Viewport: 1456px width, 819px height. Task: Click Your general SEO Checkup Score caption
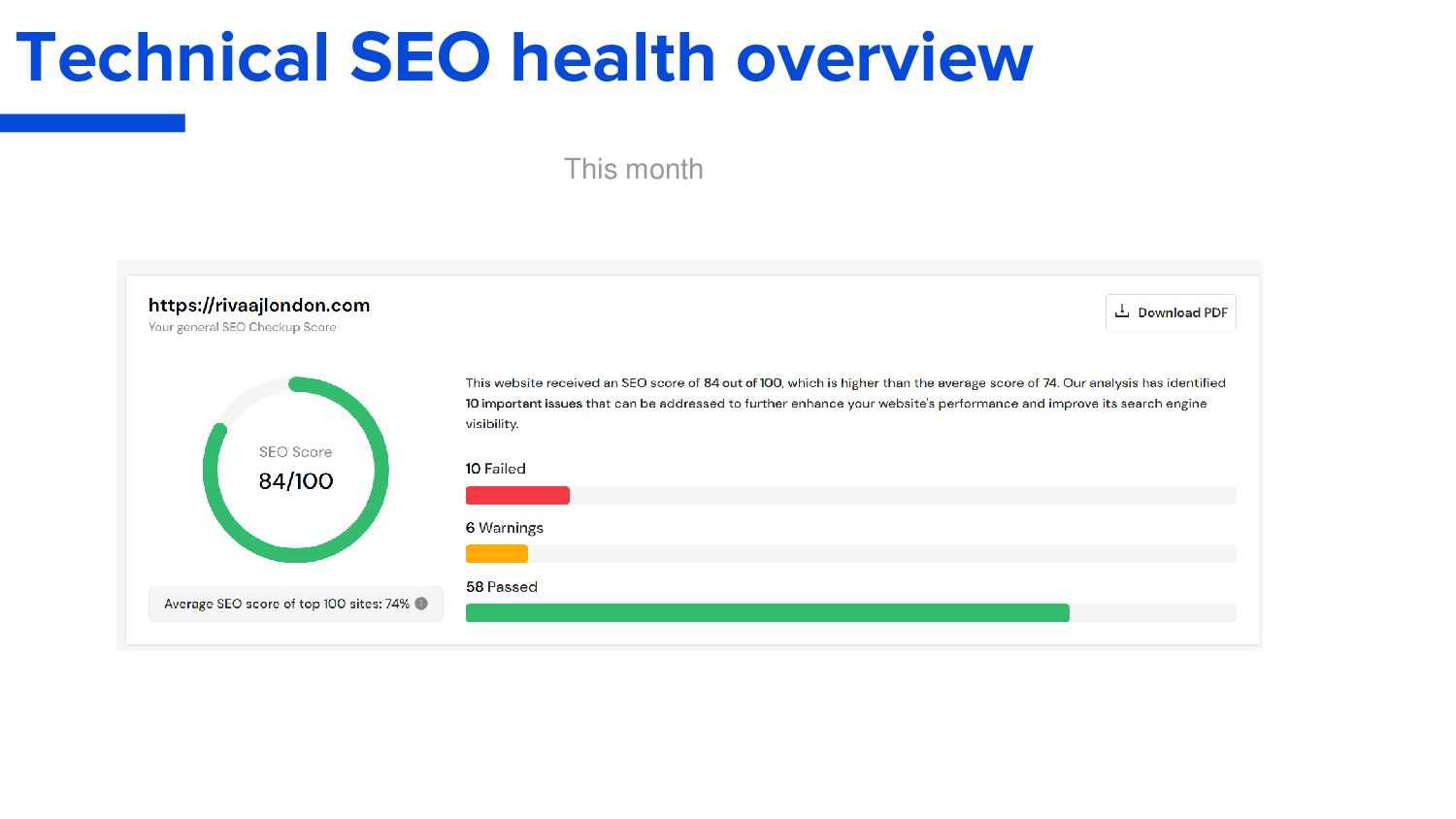pyautogui.click(x=243, y=327)
